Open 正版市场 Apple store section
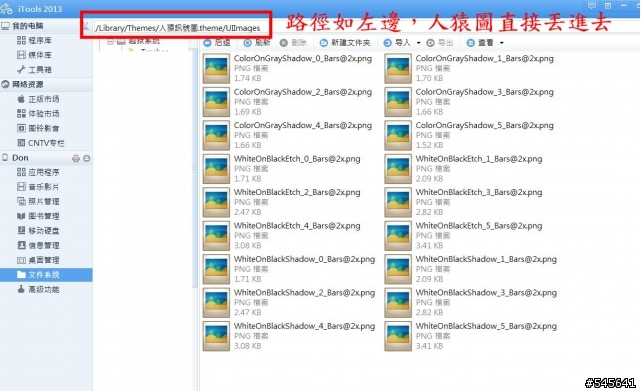Viewport: 641px width, 391px height. [x=38, y=99]
